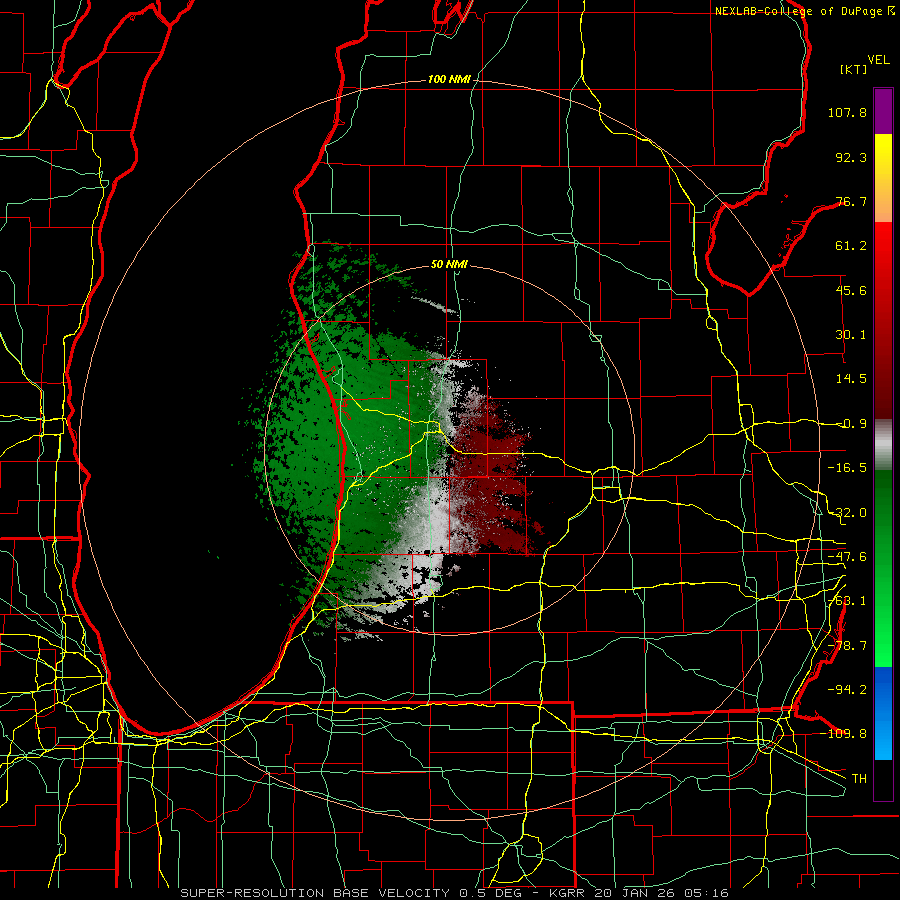This screenshot has width=900, height=900.
Task: Click the NEXLAB-College of DuPage watermark text
Action: [805, 11]
